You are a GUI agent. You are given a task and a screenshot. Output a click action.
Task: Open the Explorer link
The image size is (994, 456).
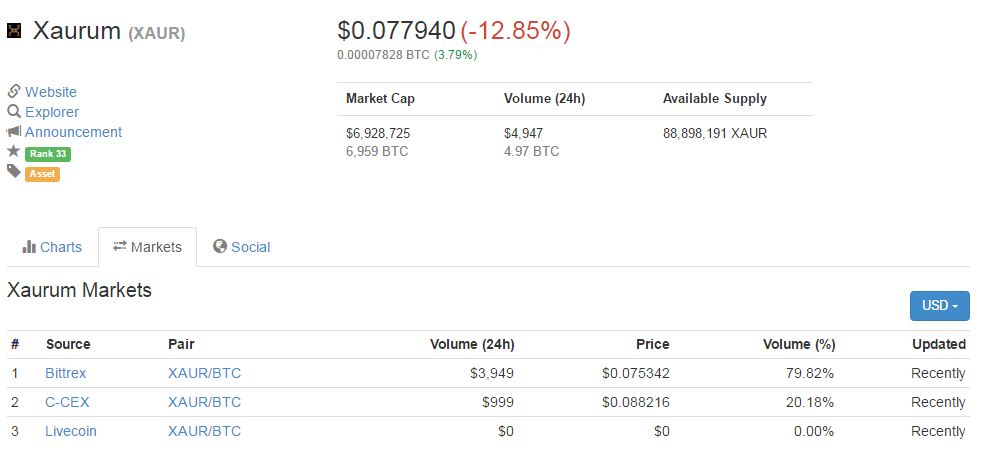(52, 112)
